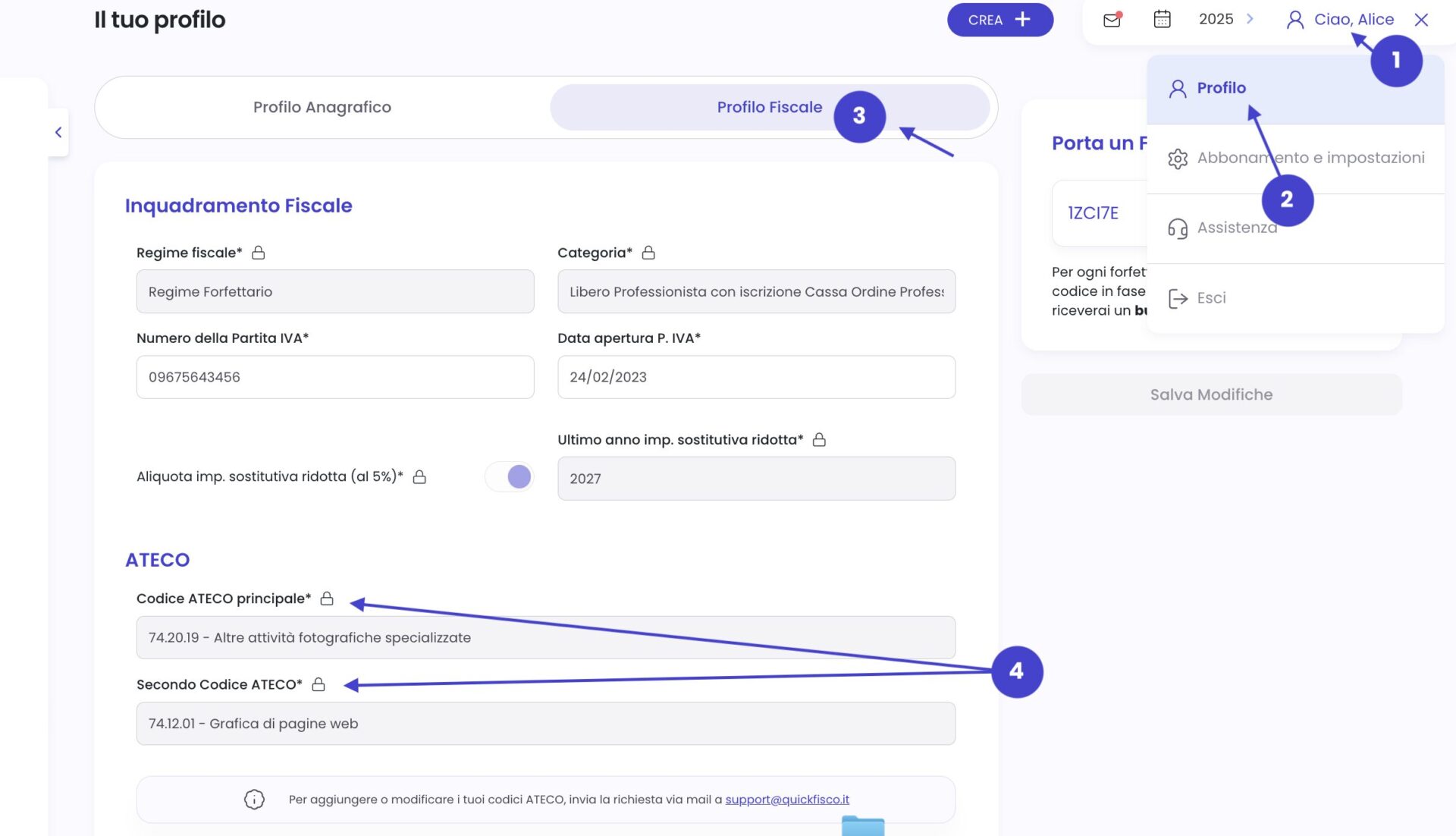Open Assistenza from user menu

point(1236,228)
